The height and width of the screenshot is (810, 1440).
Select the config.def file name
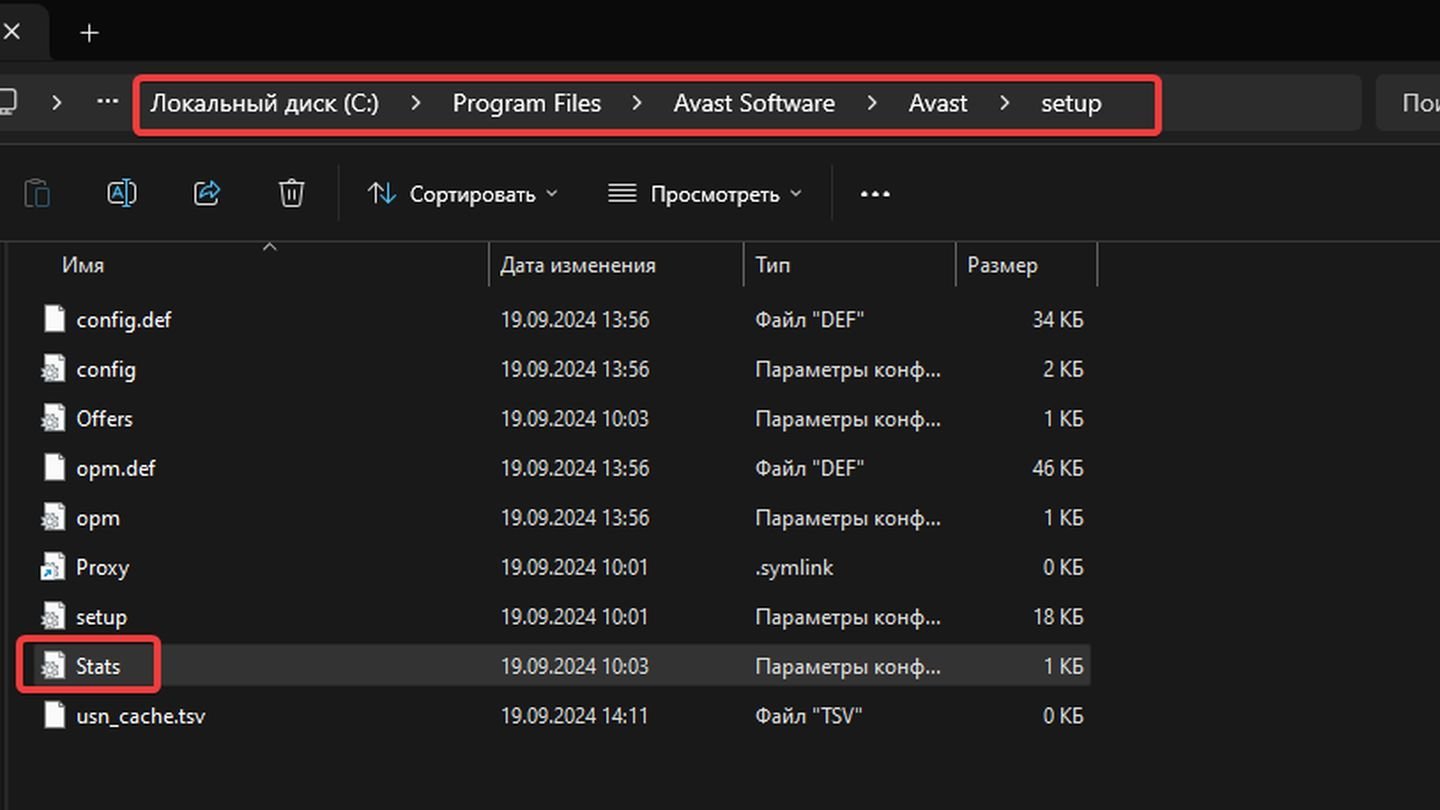(x=124, y=320)
